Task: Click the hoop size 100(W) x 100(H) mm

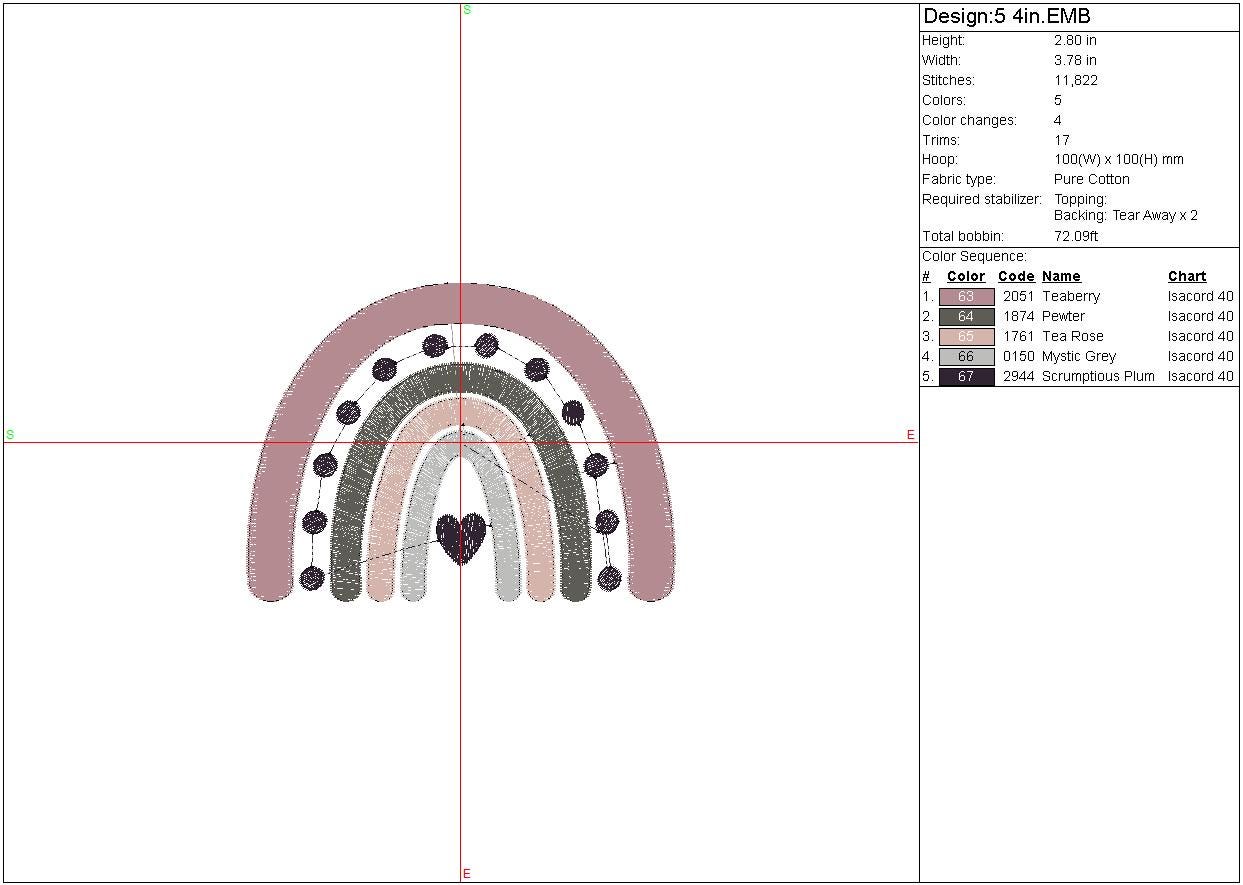Action: pyautogui.click(x=1118, y=160)
